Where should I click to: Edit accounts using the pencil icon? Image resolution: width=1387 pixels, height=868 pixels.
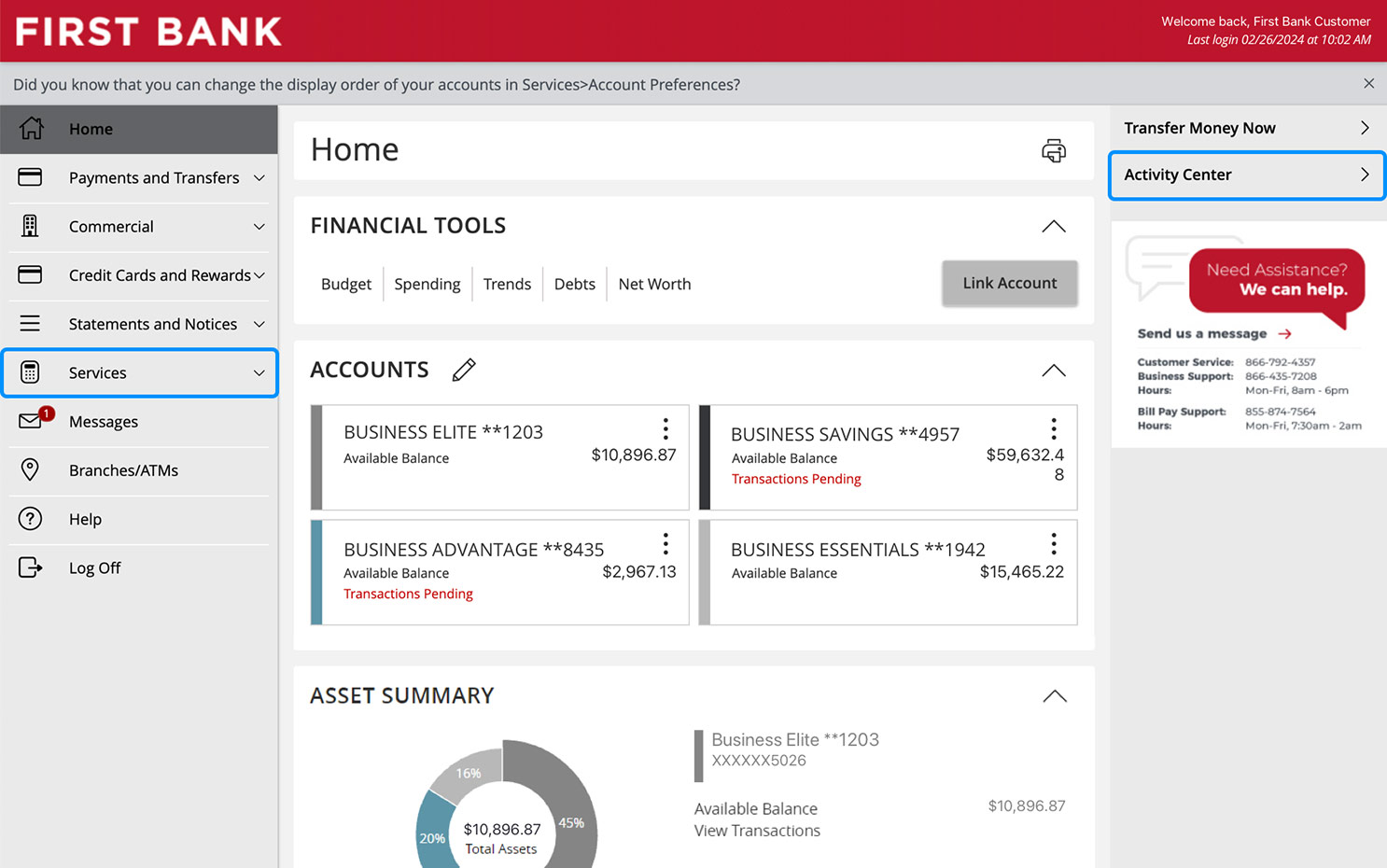464,371
